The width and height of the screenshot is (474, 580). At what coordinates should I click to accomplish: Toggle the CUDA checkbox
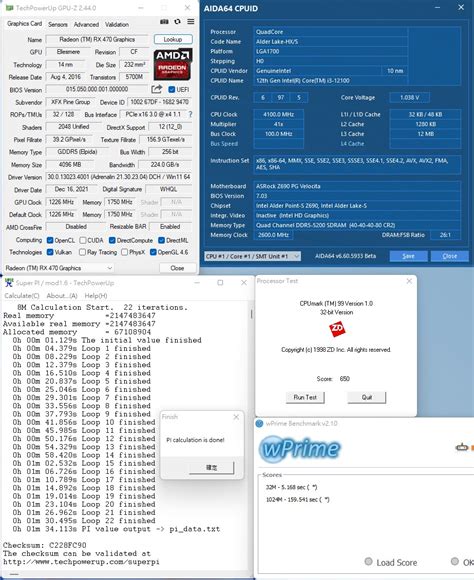coord(83,240)
